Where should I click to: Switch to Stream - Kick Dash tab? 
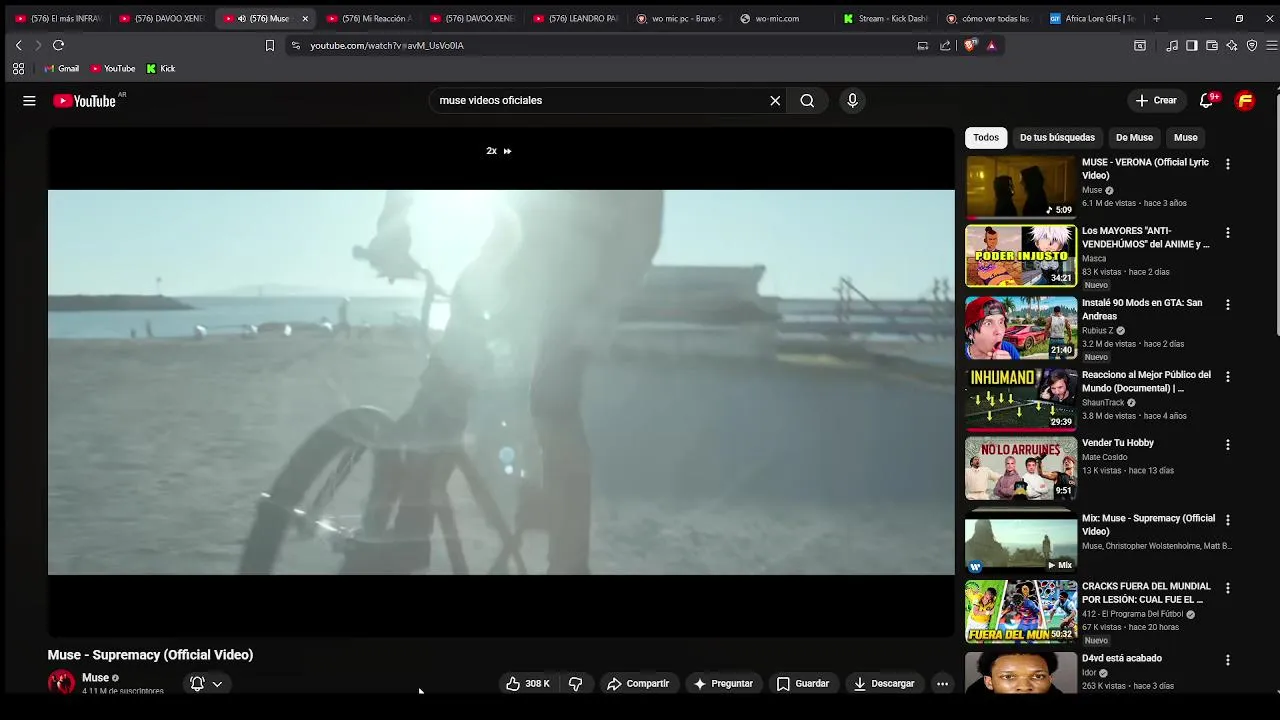[x=886, y=18]
